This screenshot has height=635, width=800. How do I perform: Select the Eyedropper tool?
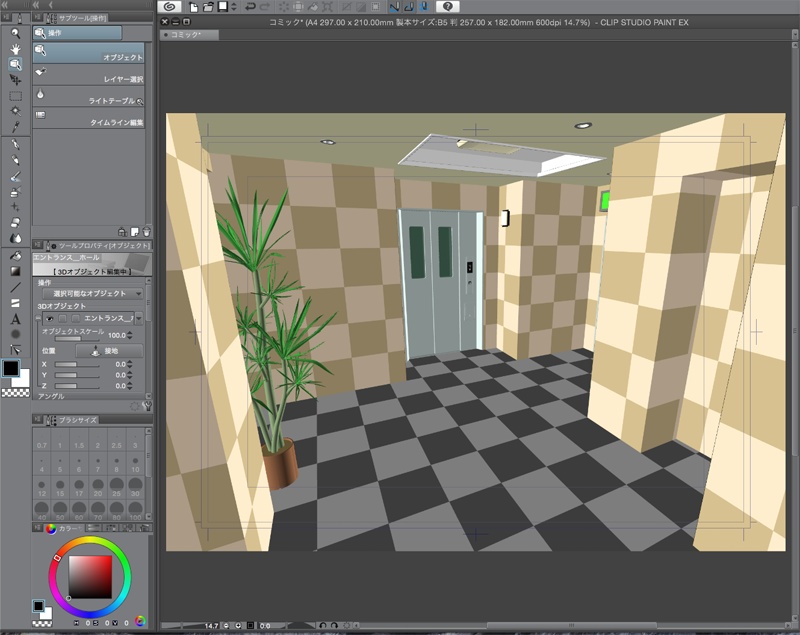click(x=16, y=126)
